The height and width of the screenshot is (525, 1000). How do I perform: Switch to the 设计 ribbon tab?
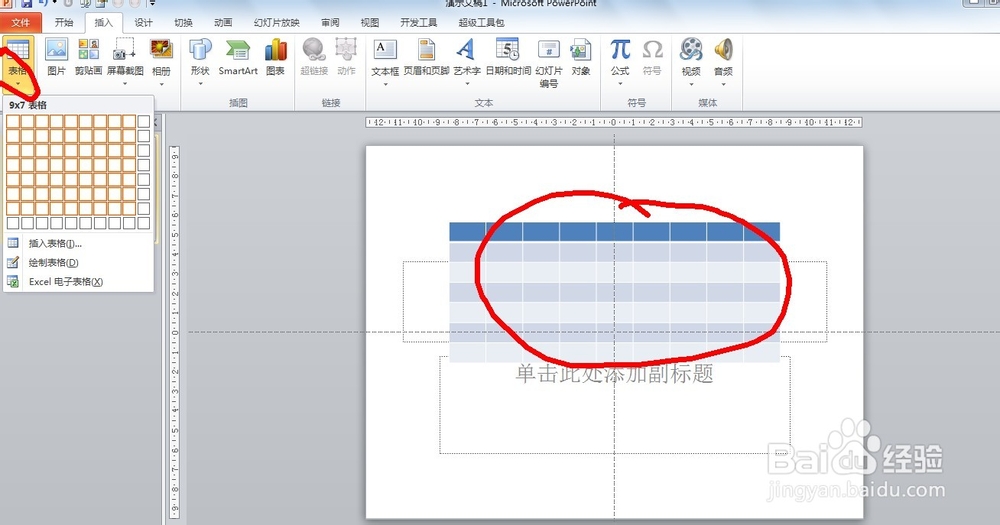[x=143, y=22]
